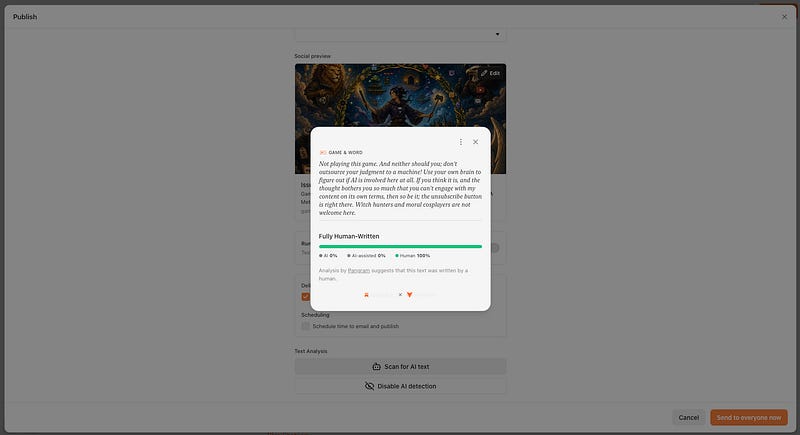Choose Disable AI detection
800x435 pixels.
400,386
